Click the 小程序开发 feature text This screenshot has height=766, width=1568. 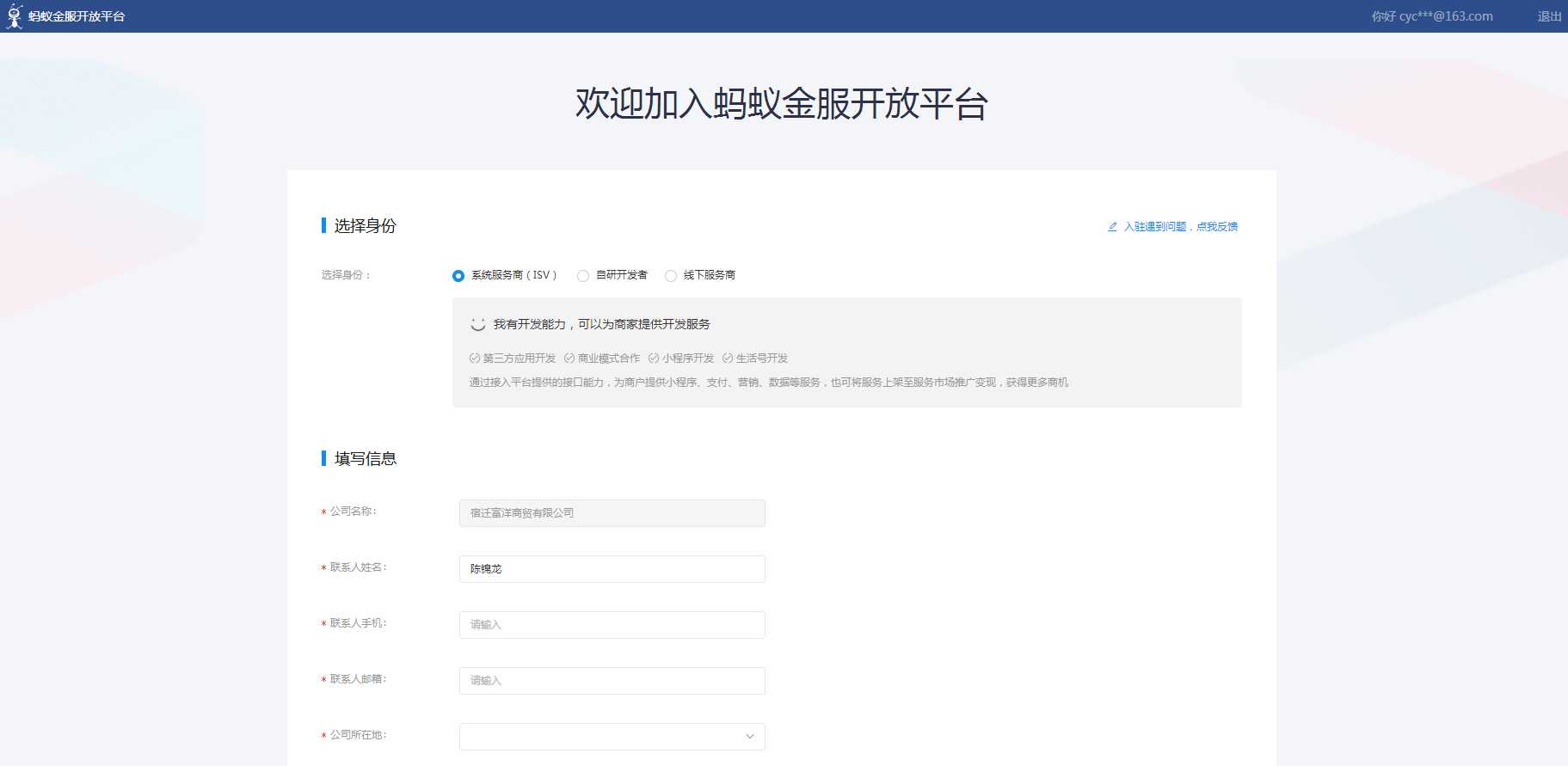[688, 358]
